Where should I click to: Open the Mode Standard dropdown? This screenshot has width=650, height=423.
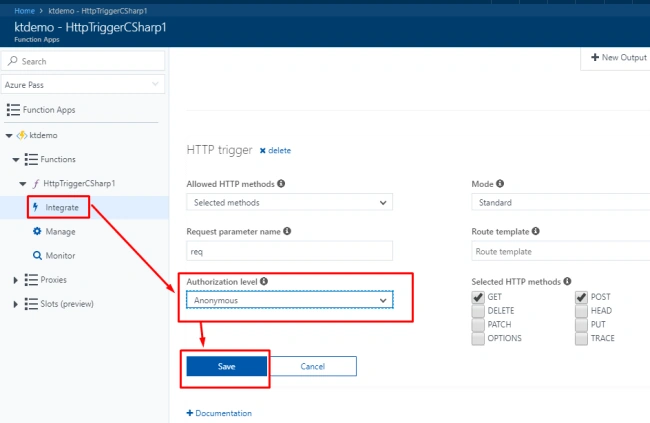point(560,202)
